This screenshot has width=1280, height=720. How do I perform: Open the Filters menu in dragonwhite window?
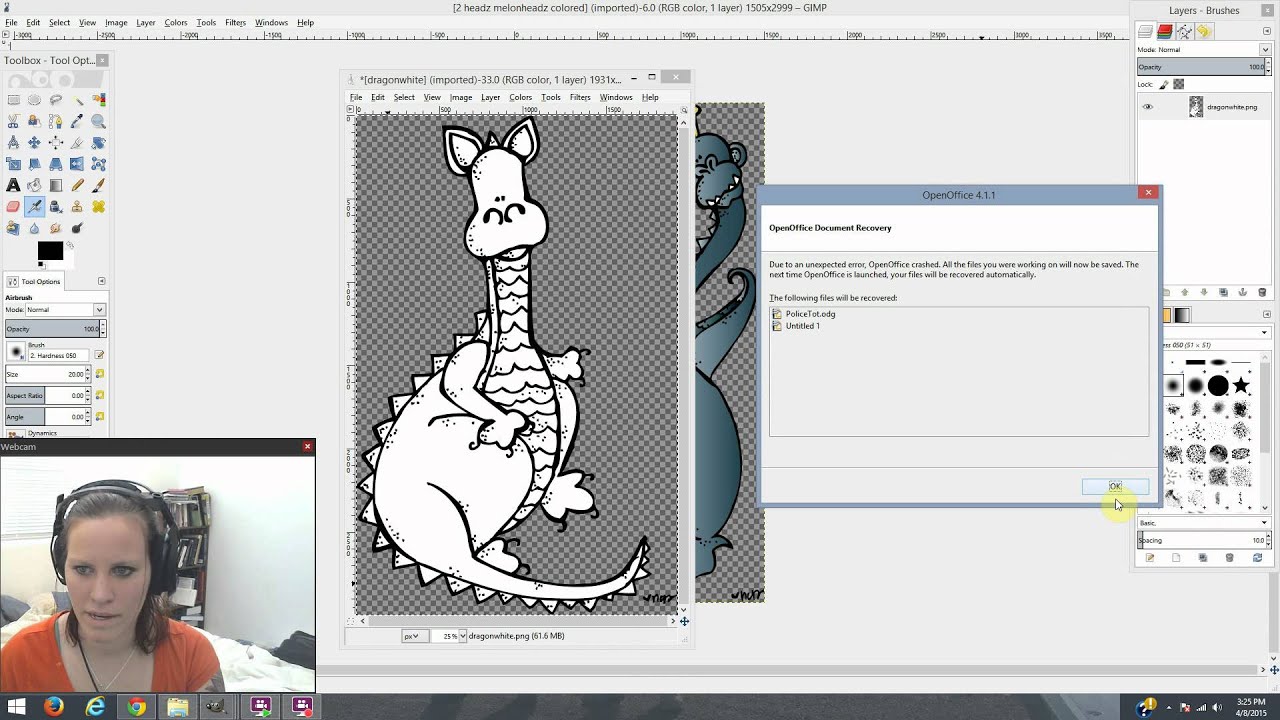[x=580, y=97]
